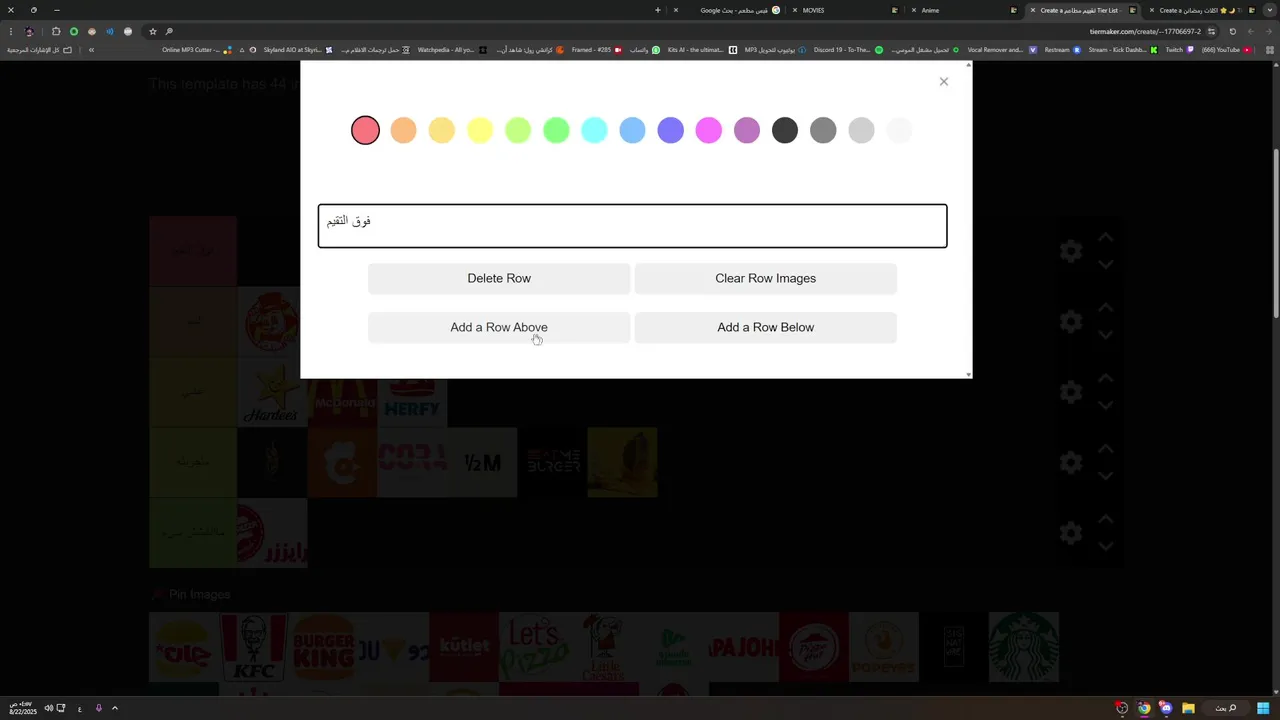Open settings gear for bottom tier row

[x=1071, y=533]
